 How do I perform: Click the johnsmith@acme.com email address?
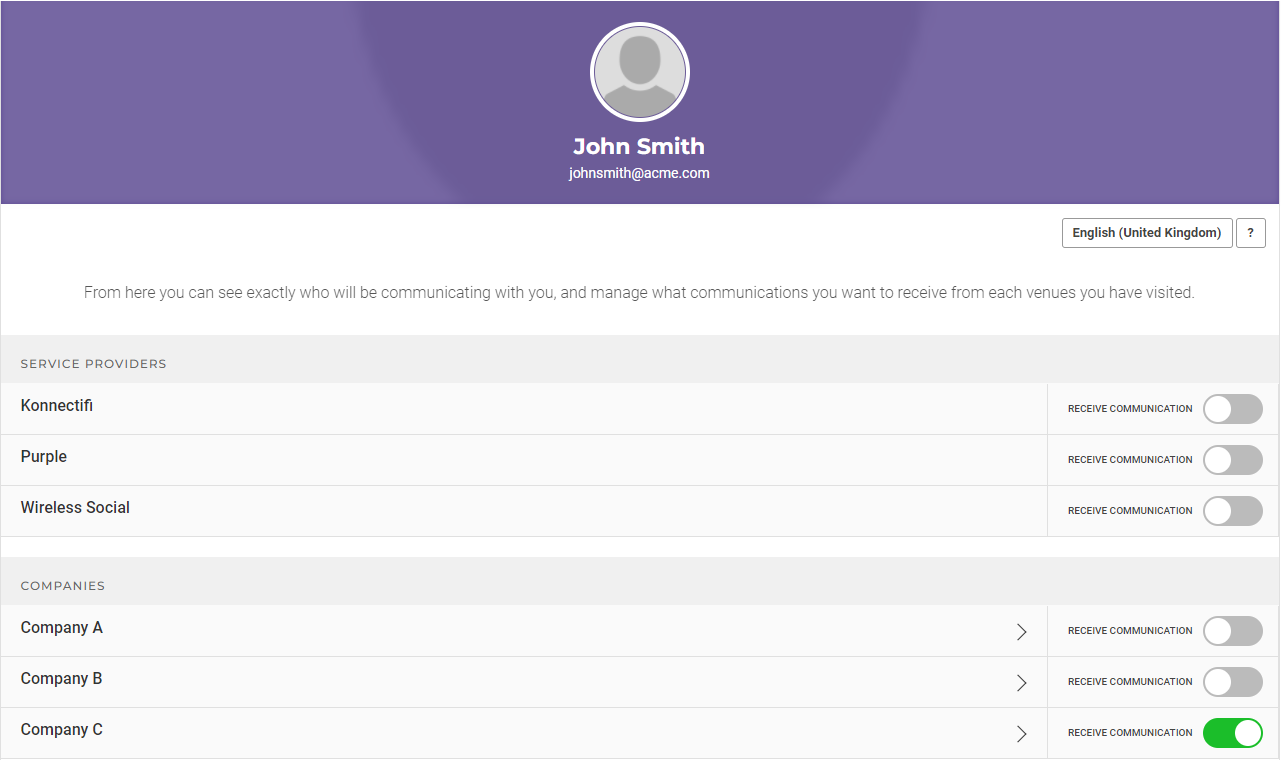point(639,173)
